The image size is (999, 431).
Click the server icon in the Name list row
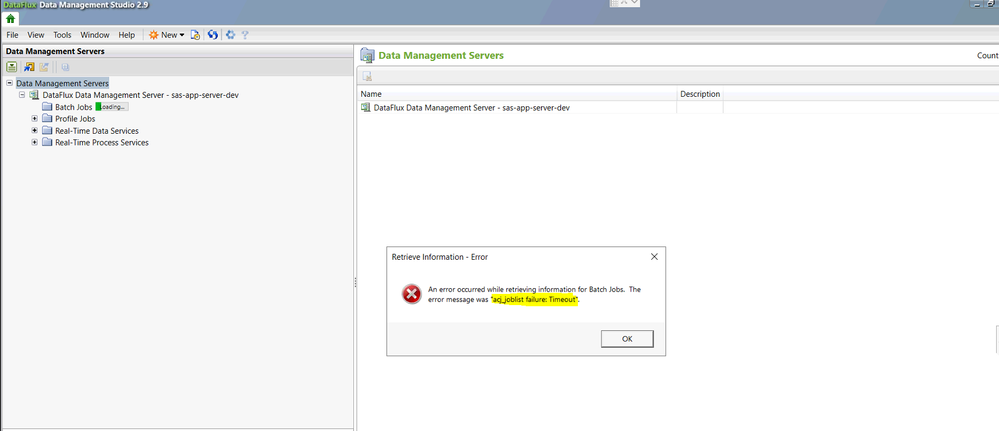(366, 107)
